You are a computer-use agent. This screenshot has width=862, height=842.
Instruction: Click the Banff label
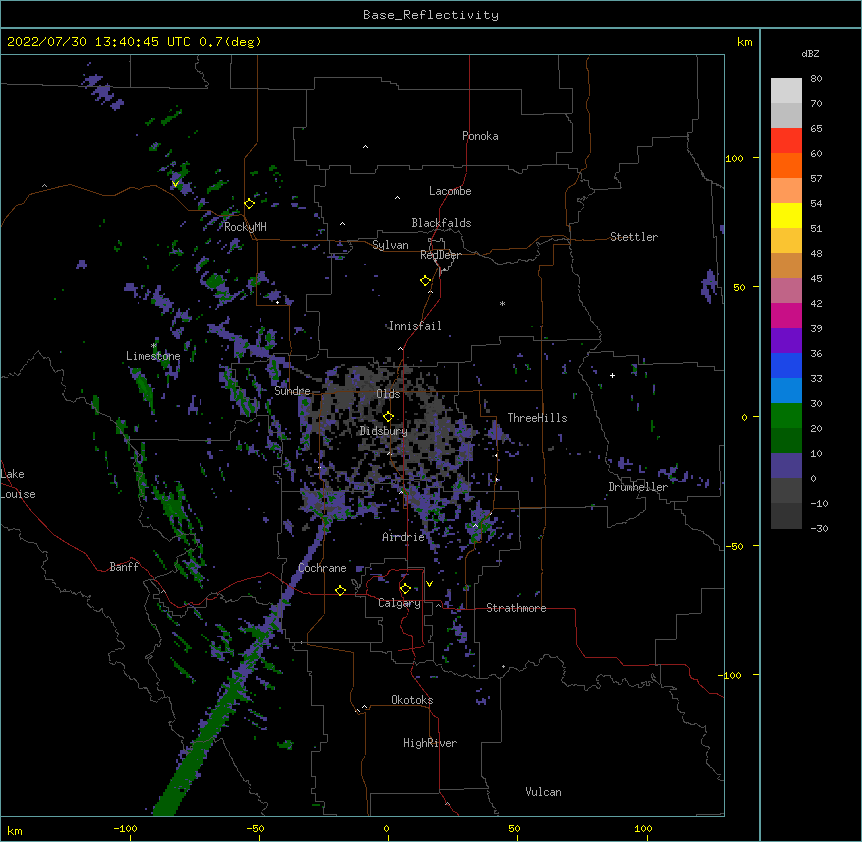[124, 567]
